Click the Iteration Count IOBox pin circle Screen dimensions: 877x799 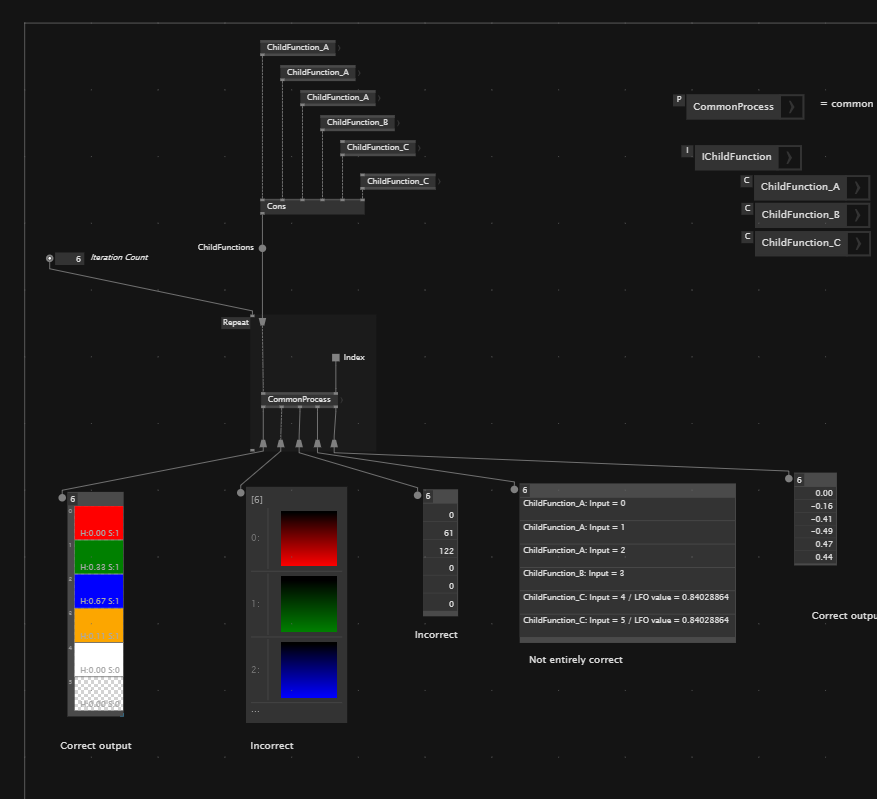pyautogui.click(x=50, y=258)
